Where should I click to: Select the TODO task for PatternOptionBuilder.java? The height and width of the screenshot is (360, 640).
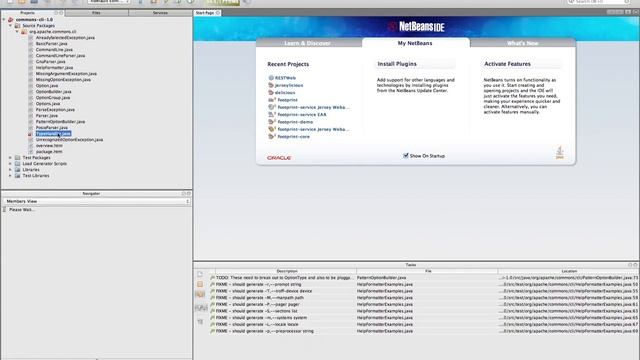coord(424,278)
